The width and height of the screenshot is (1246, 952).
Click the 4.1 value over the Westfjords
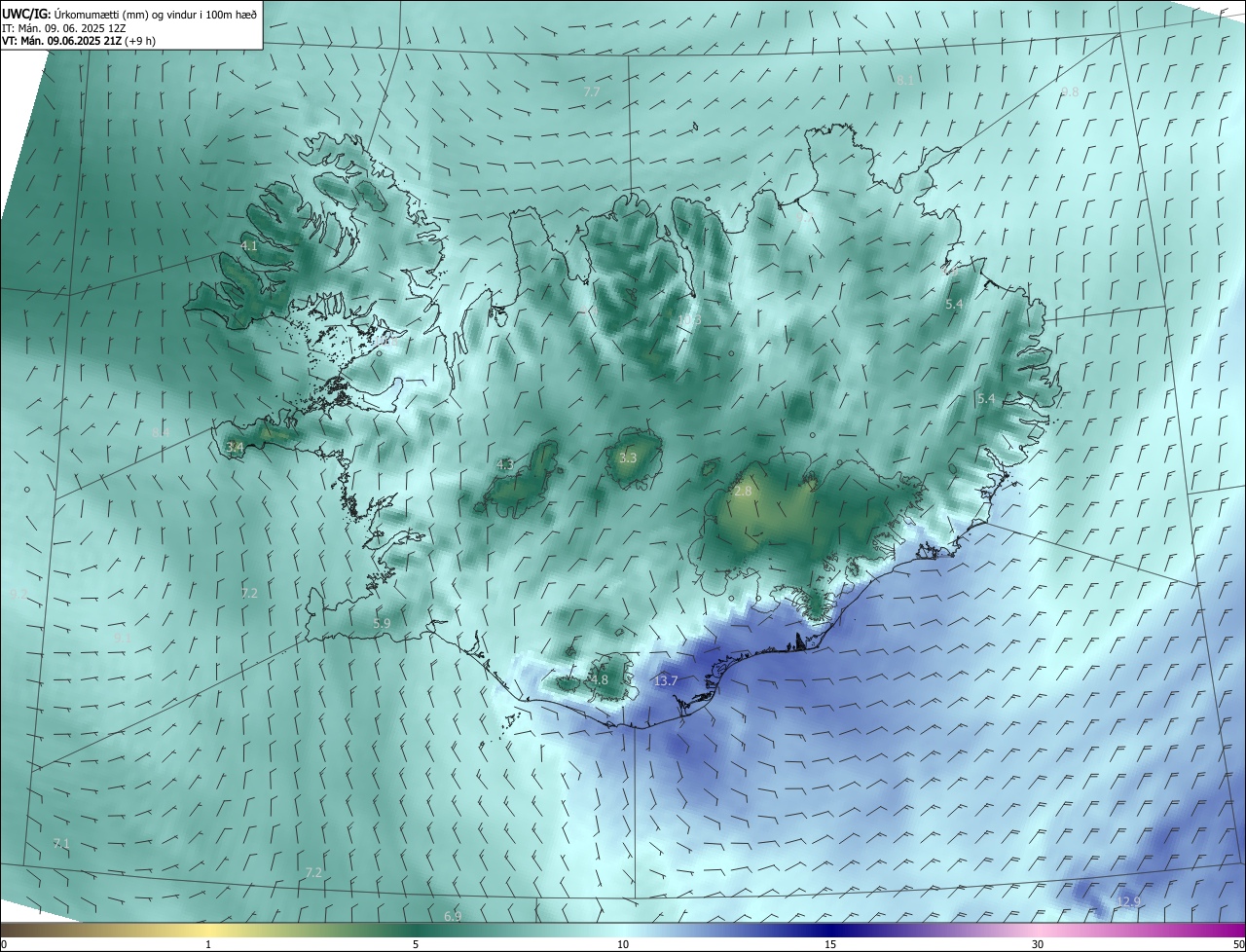(249, 246)
